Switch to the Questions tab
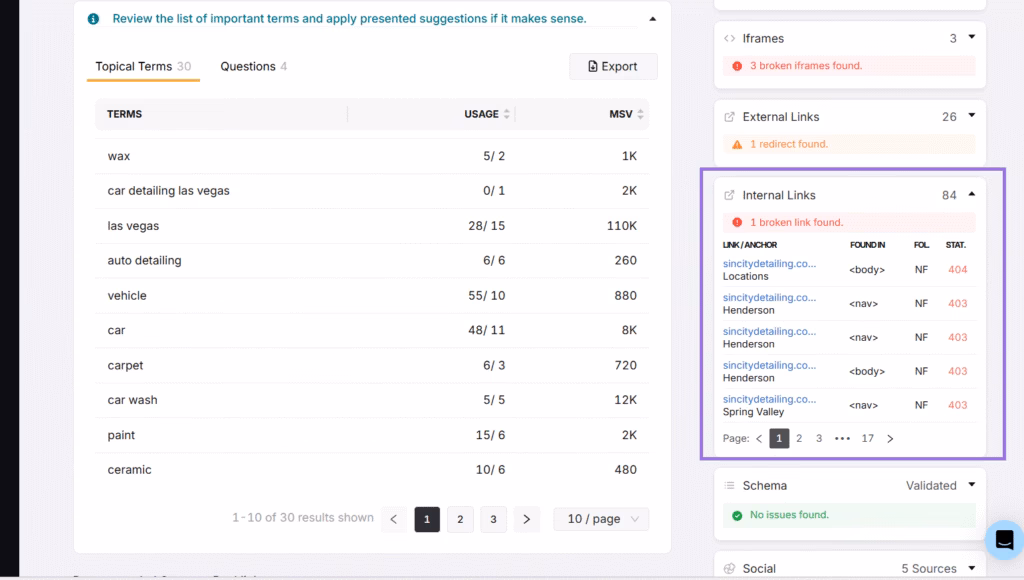 [x=253, y=66]
